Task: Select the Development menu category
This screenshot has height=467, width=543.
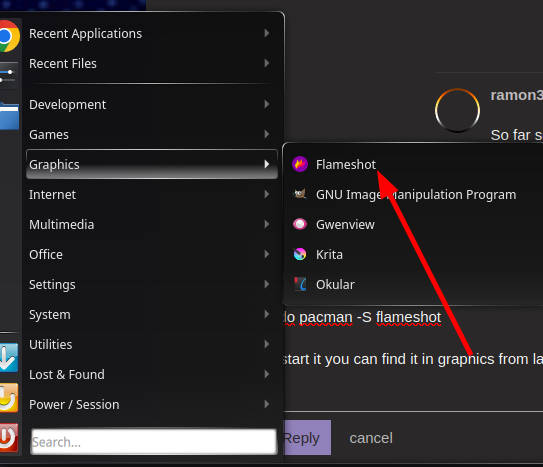Action: (x=152, y=105)
